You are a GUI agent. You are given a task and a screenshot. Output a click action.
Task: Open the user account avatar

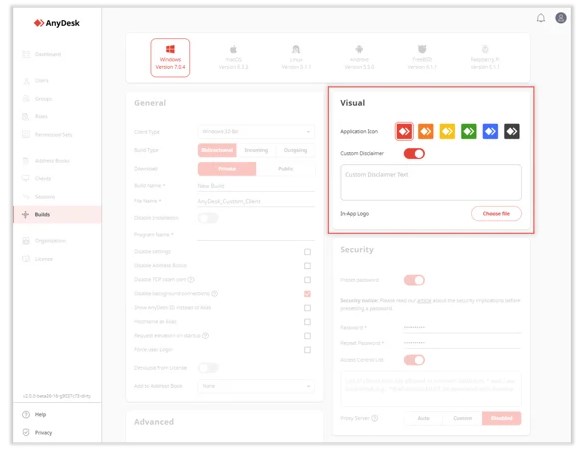coord(561,18)
